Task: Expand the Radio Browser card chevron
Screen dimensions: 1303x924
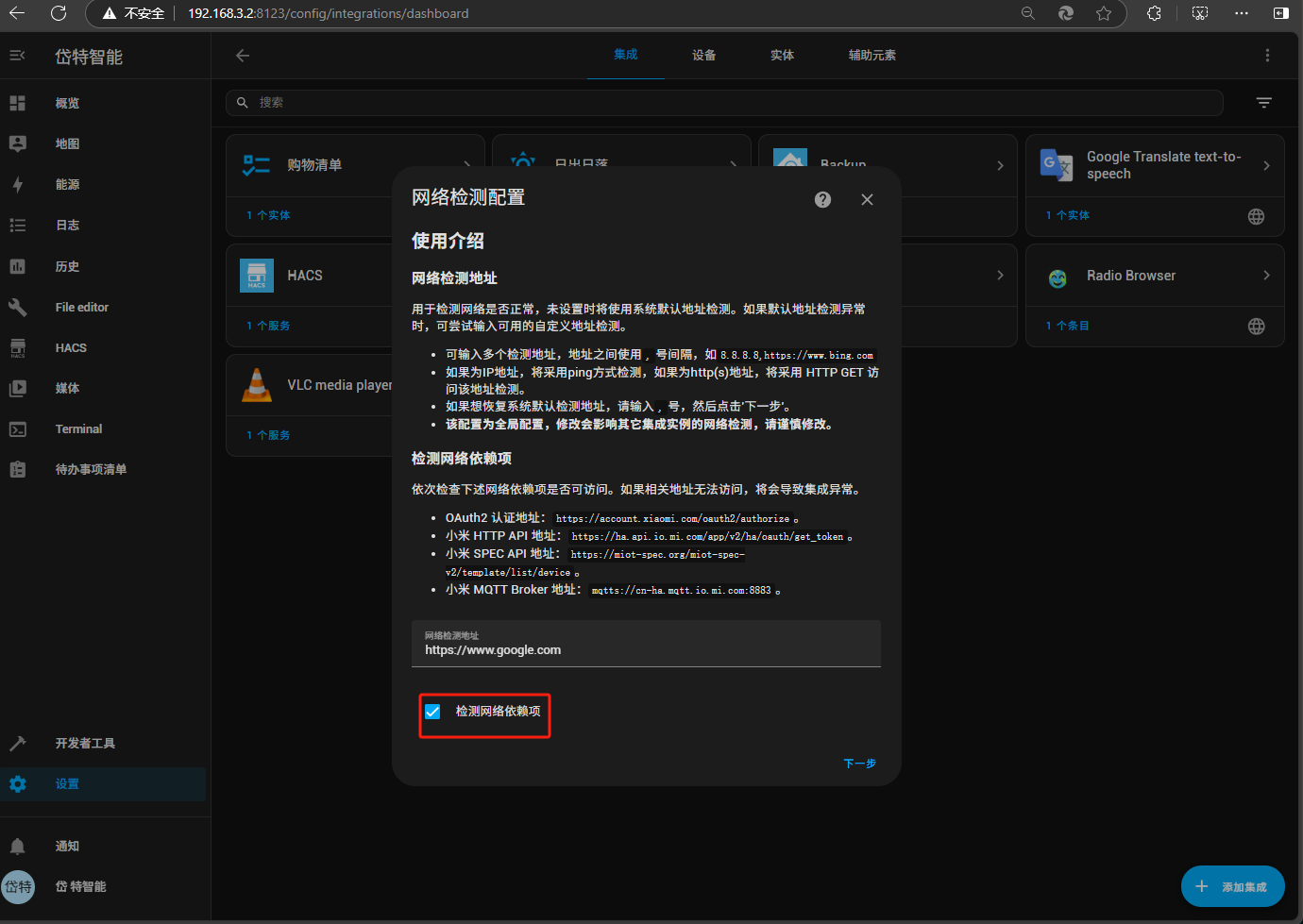Action: coord(1266,276)
